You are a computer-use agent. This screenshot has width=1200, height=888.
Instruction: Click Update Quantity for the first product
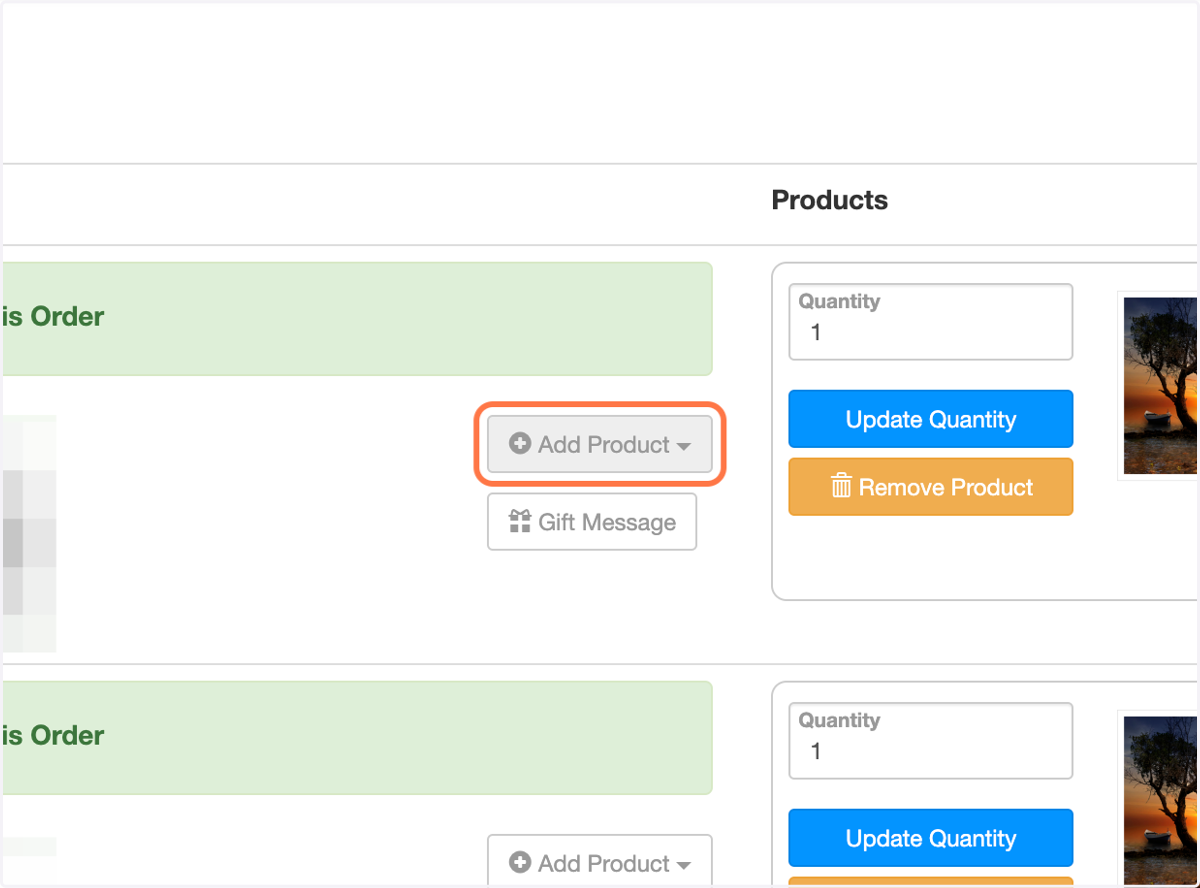(x=931, y=419)
